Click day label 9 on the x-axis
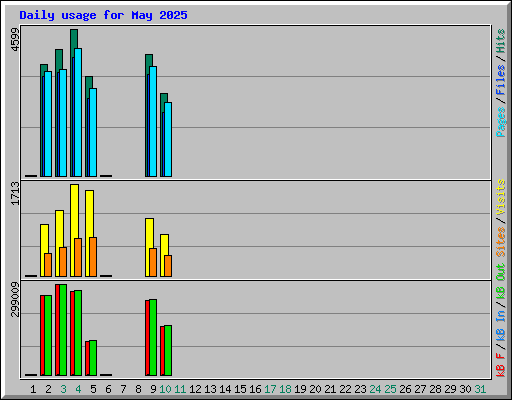 (153, 389)
